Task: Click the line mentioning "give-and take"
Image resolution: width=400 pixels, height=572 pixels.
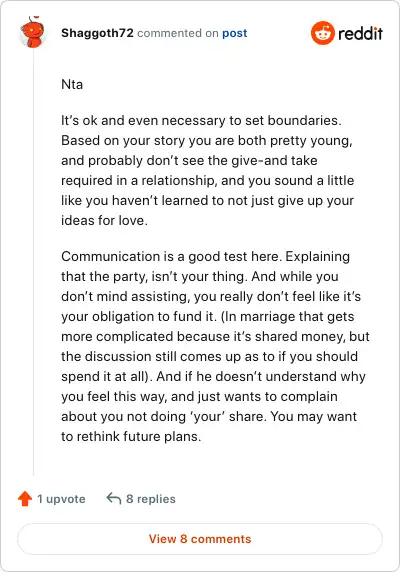Action: 189,161
